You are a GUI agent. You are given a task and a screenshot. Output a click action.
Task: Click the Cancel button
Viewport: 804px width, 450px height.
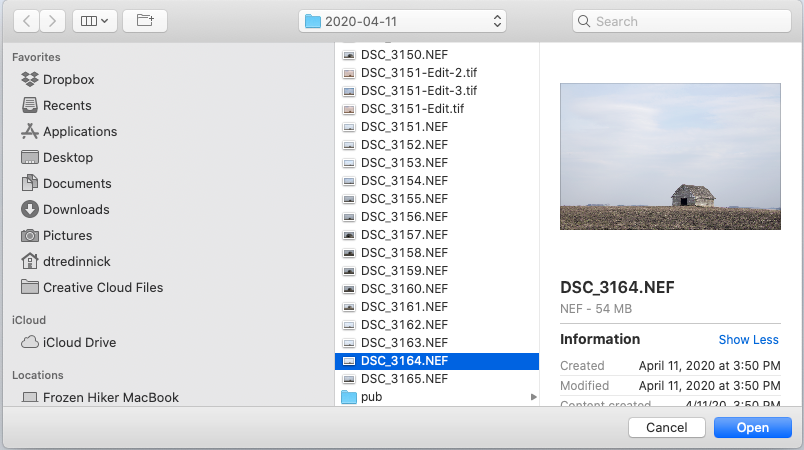667,427
